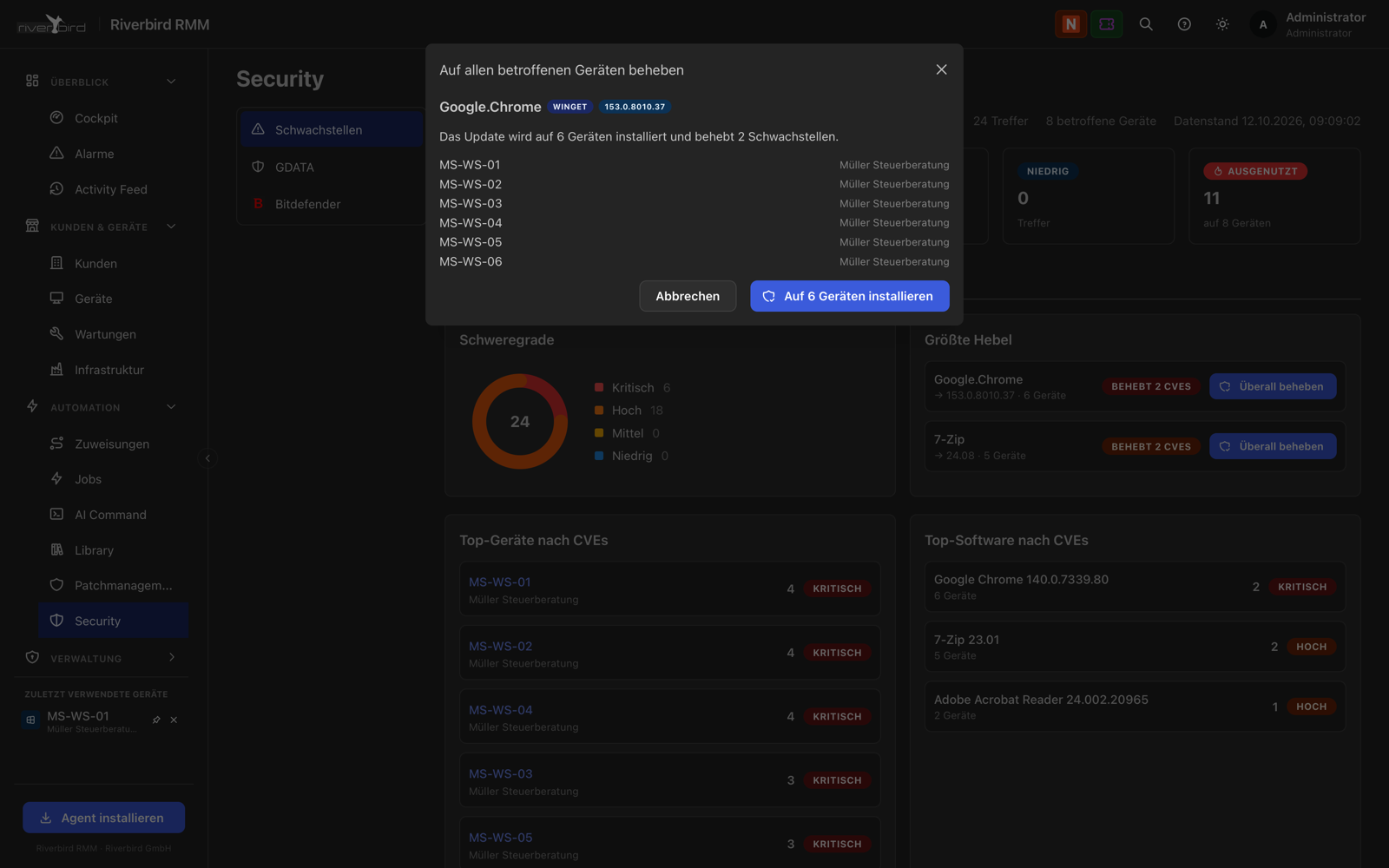Click the red N notification icon
This screenshot has height=868, width=1389.
(x=1070, y=24)
